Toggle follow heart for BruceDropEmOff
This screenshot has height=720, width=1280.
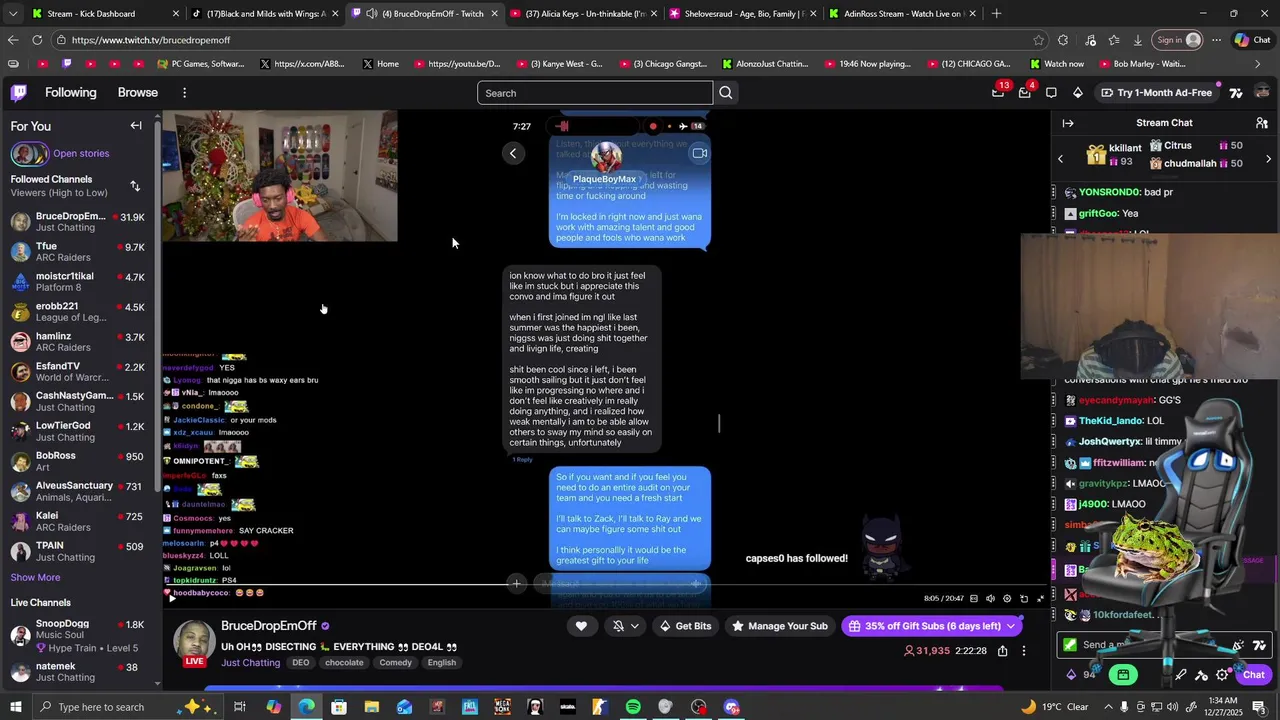581,626
